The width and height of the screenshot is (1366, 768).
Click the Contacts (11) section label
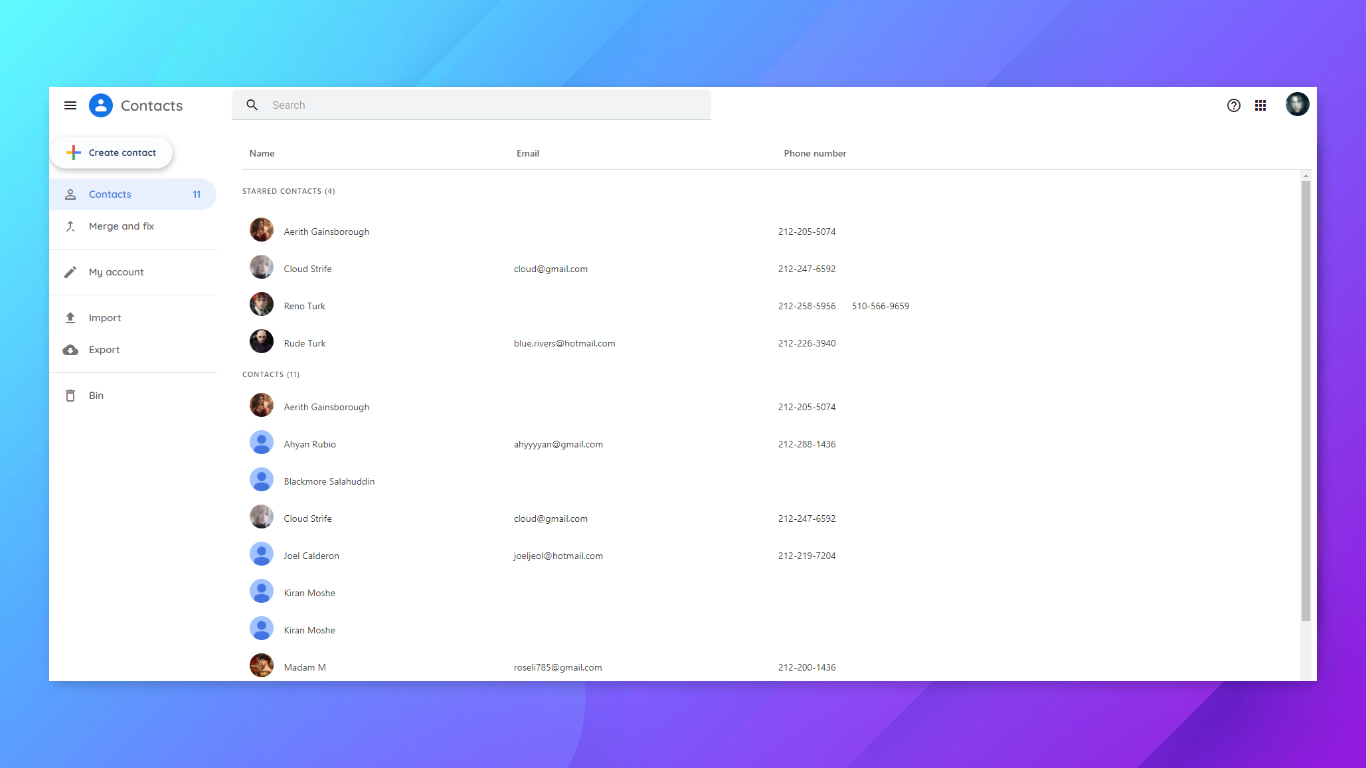coord(271,374)
